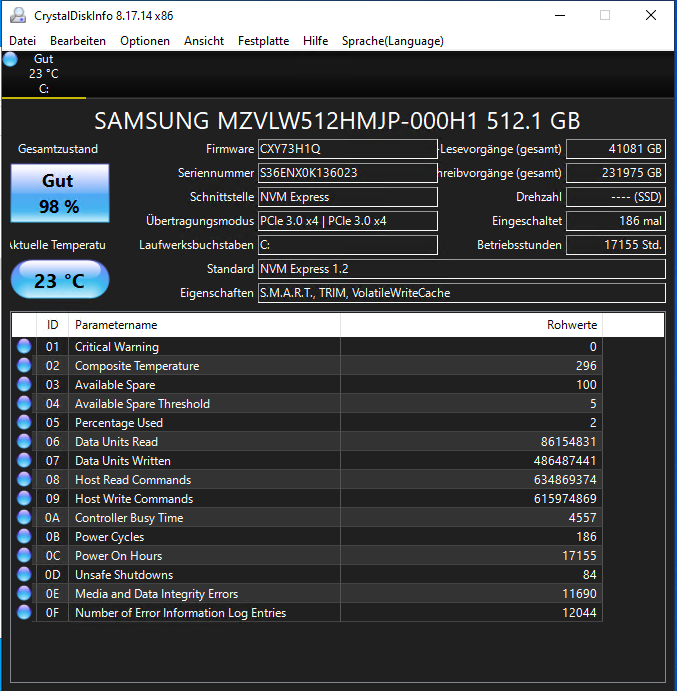The height and width of the screenshot is (691, 677).
Task: Click the ID column header
Action: (x=52, y=325)
